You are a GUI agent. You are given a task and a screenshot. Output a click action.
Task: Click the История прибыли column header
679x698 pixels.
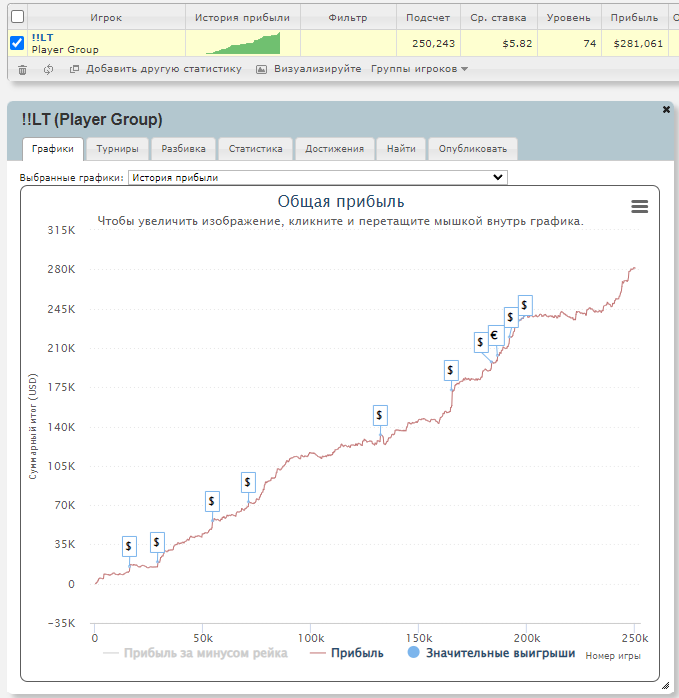(242, 18)
